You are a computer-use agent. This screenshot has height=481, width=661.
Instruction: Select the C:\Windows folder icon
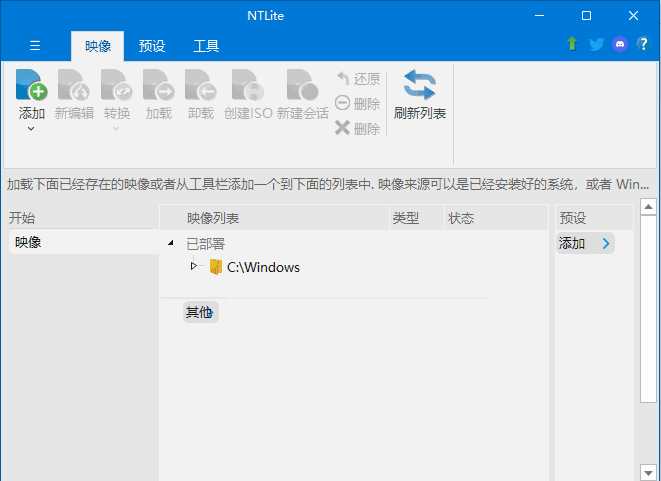pos(216,267)
